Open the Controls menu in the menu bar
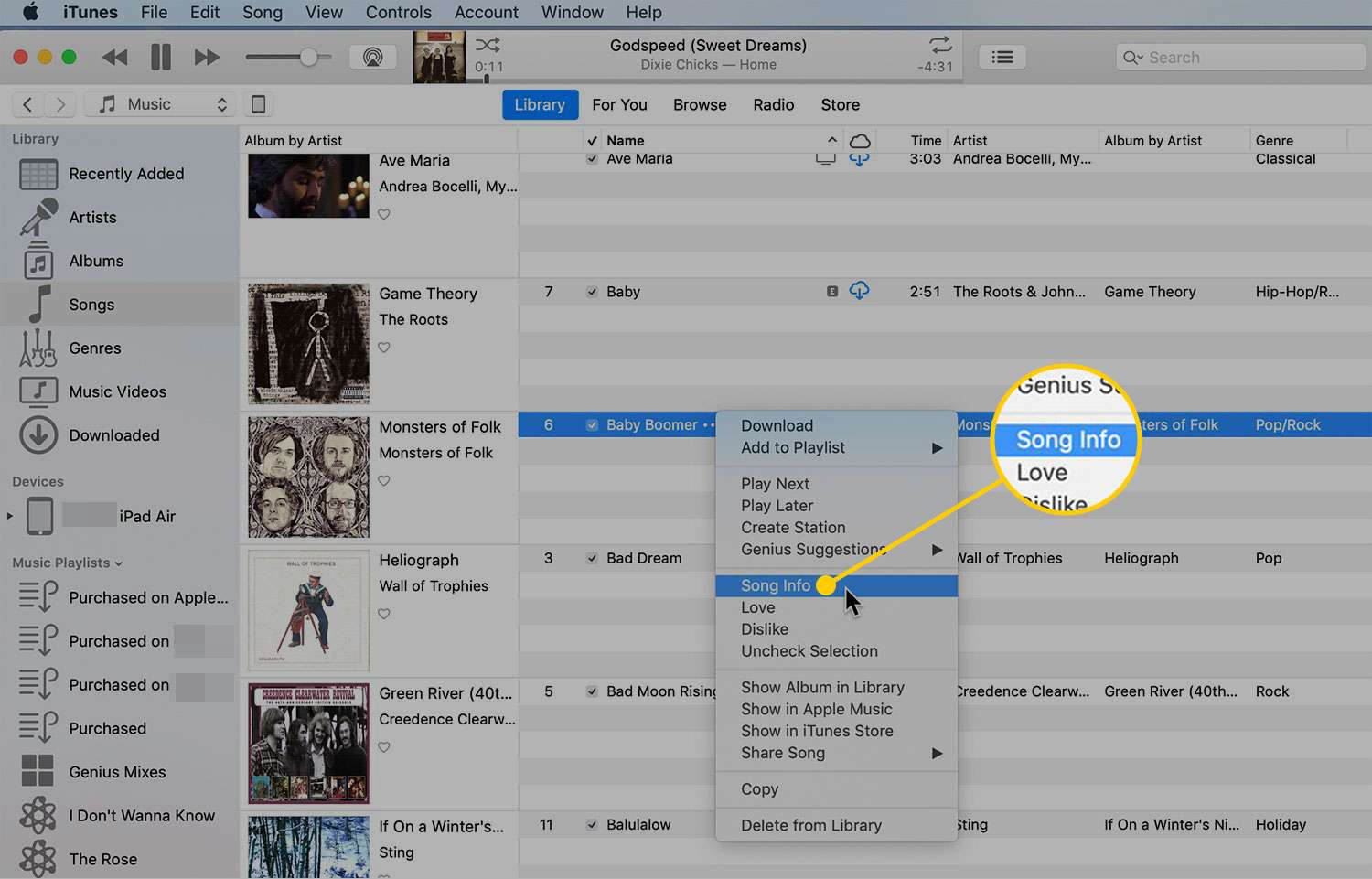 click(398, 12)
